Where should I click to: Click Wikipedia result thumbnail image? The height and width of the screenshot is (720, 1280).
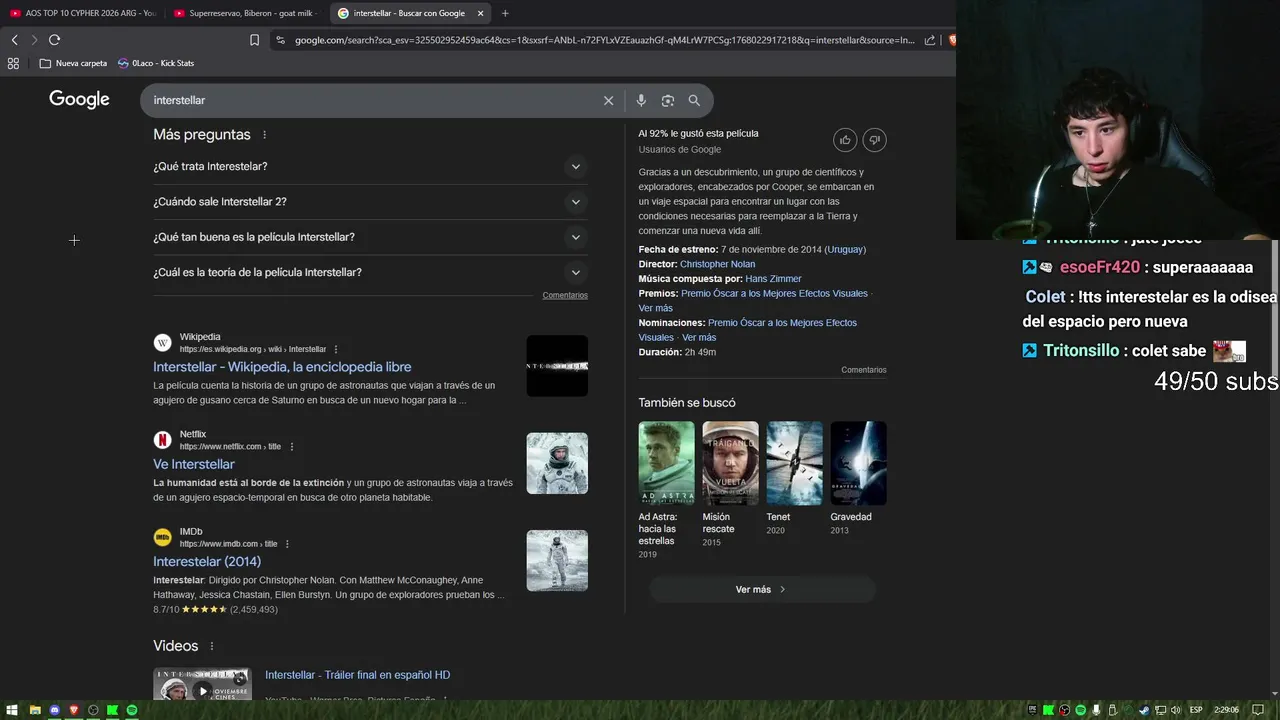[557, 365]
